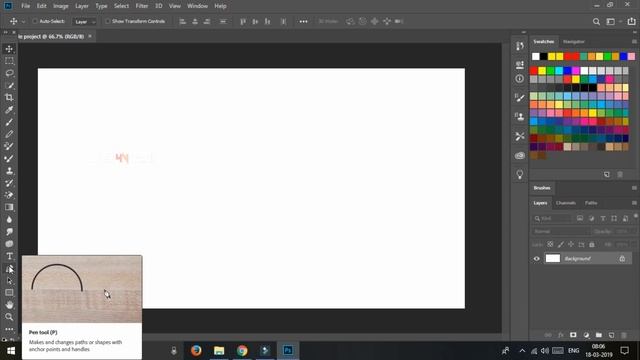Image resolution: width=640 pixels, height=360 pixels.
Task: Close the project document tab
Action: point(90,36)
